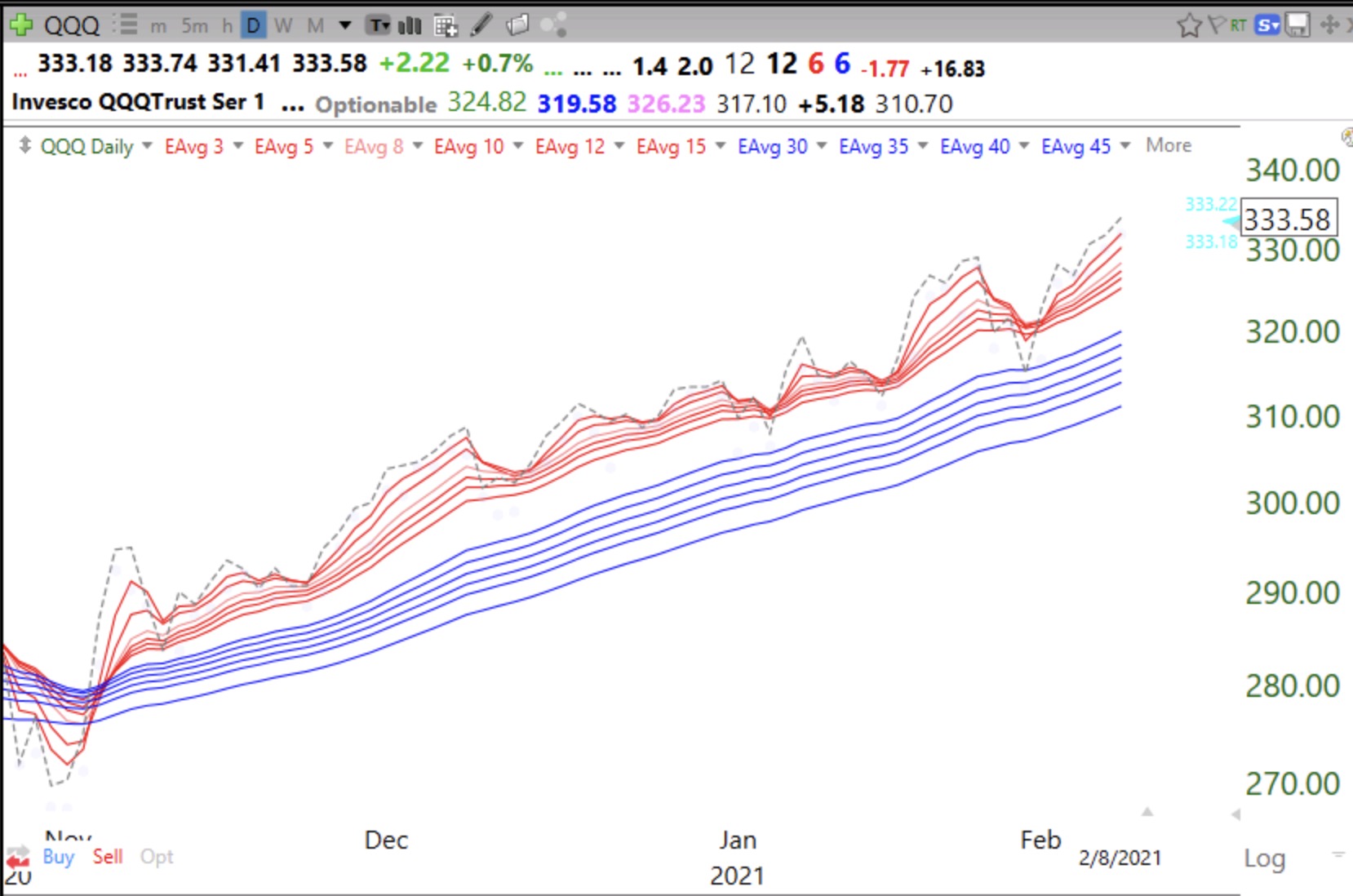Click the Sell button
This screenshot has width=1353, height=896.
tap(108, 857)
